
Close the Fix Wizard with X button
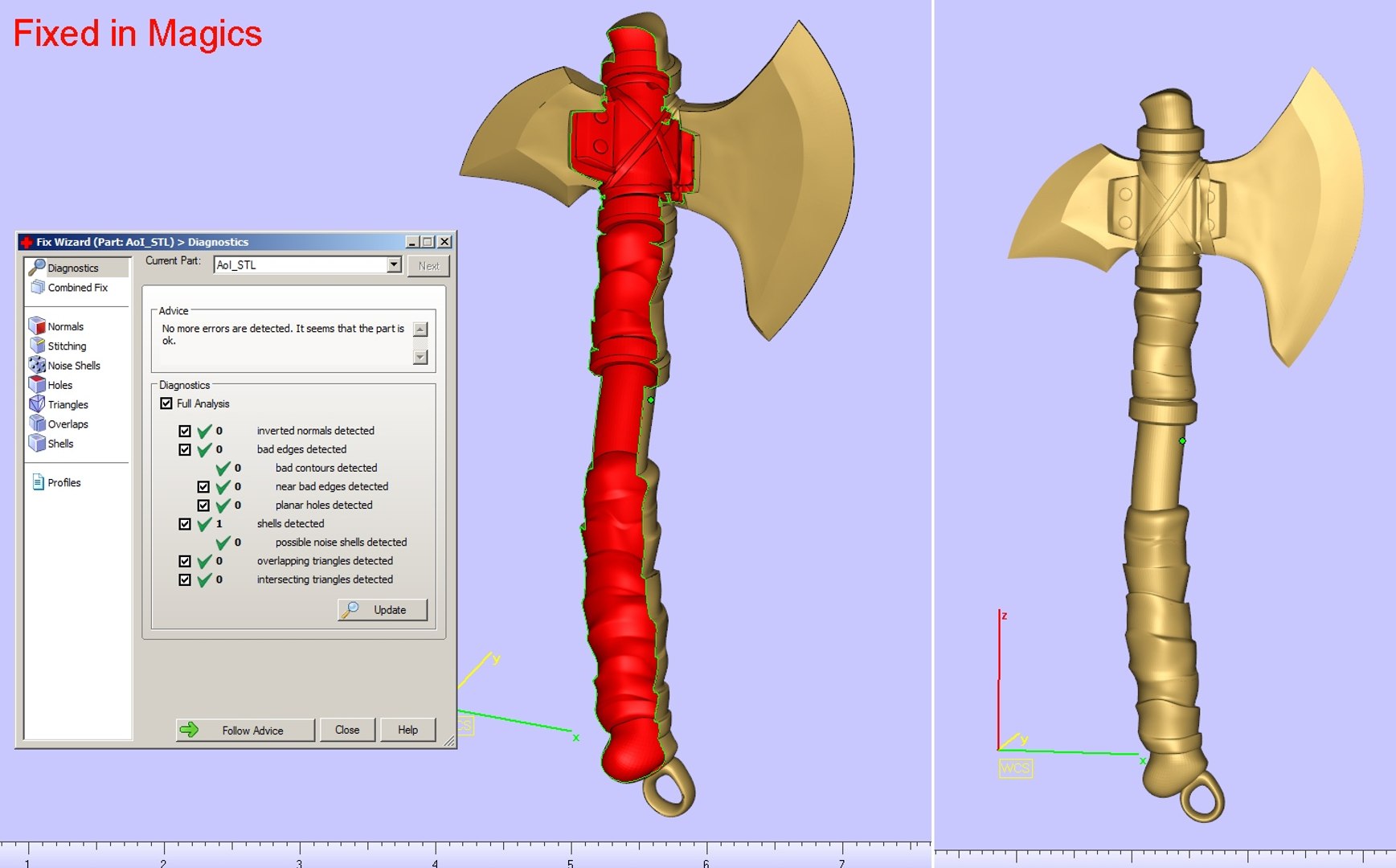444,242
